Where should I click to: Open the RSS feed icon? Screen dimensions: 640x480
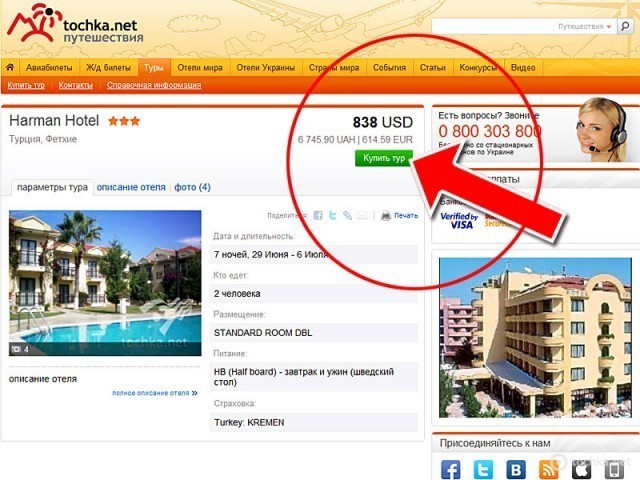548,469
